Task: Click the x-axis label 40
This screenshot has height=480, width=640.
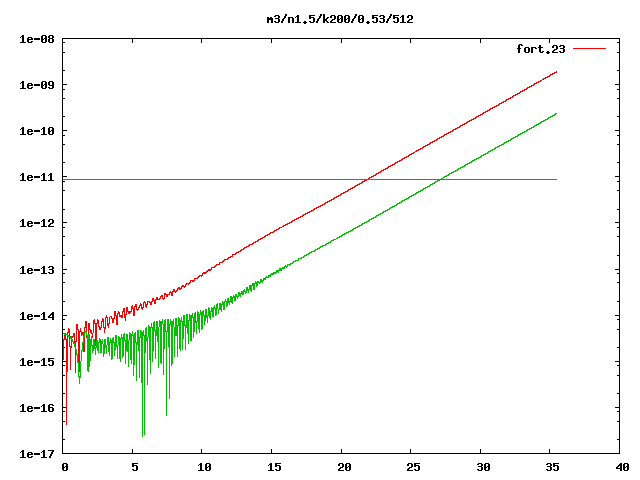Action: [x=622, y=467]
